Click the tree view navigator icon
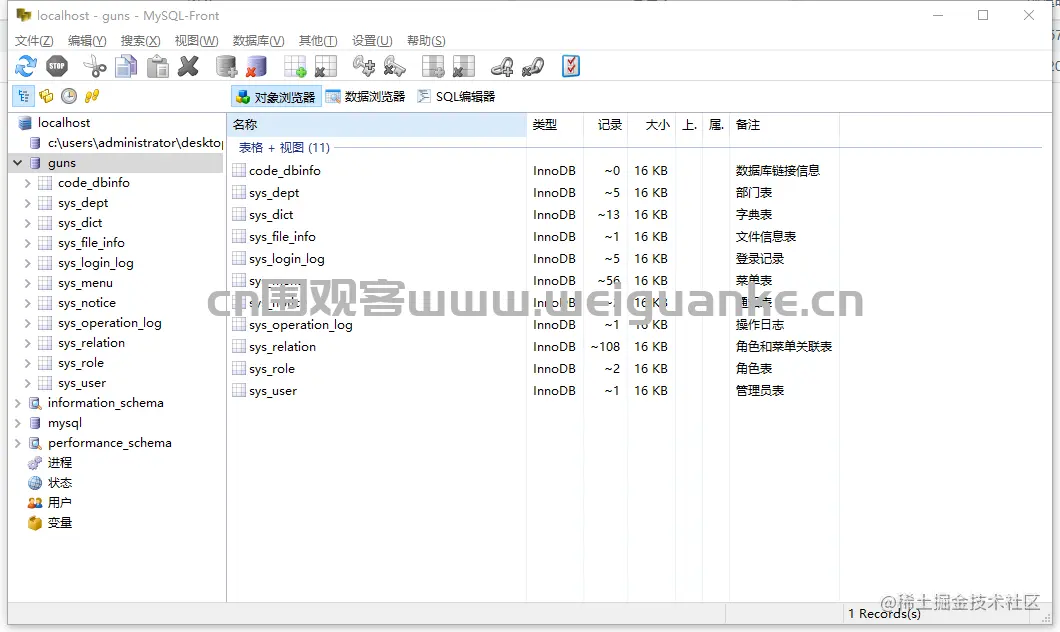This screenshot has height=632, width=1060. coord(24,96)
